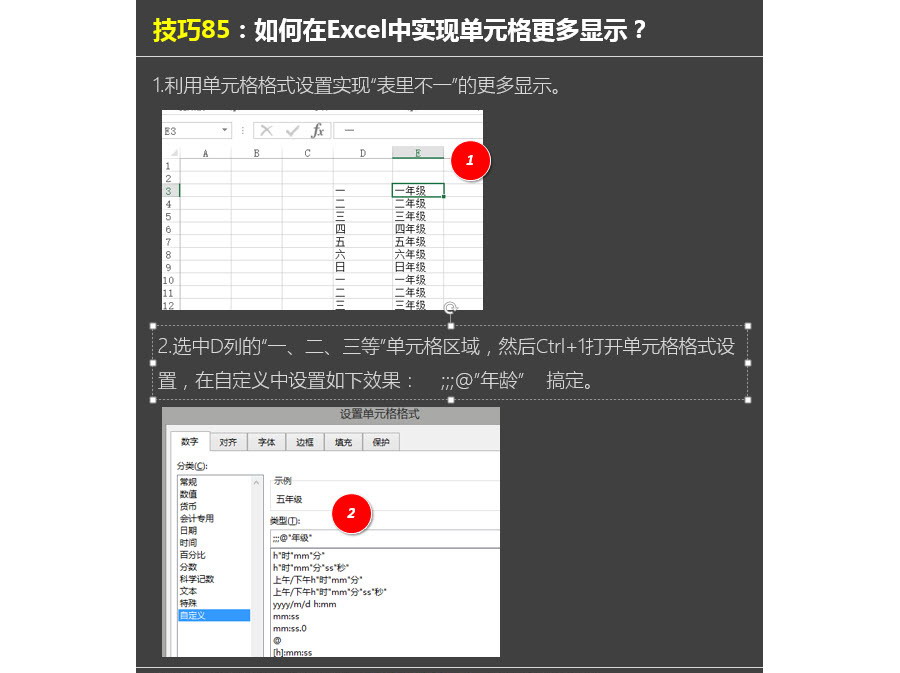The image size is (900, 673).
Task: Click in the formula bar input area
Action: [x=408, y=130]
